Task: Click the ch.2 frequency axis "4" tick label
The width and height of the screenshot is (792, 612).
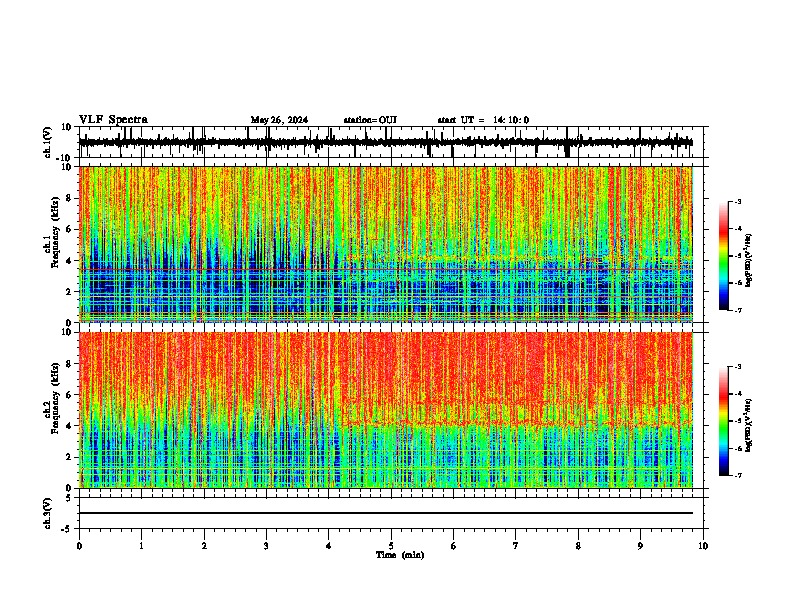Action: [x=70, y=426]
